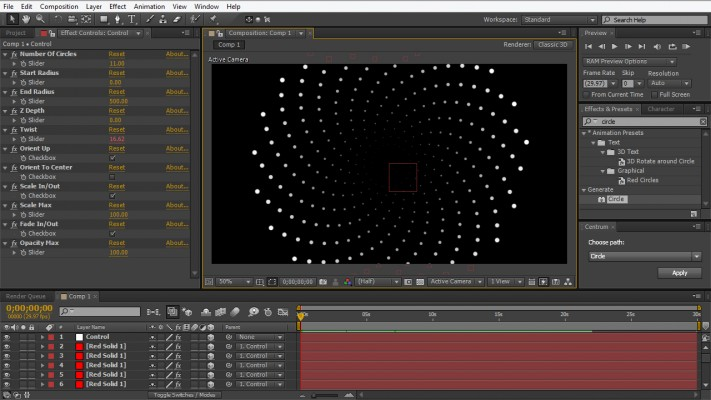Toggle the Orient Up checkbox

click(112, 158)
